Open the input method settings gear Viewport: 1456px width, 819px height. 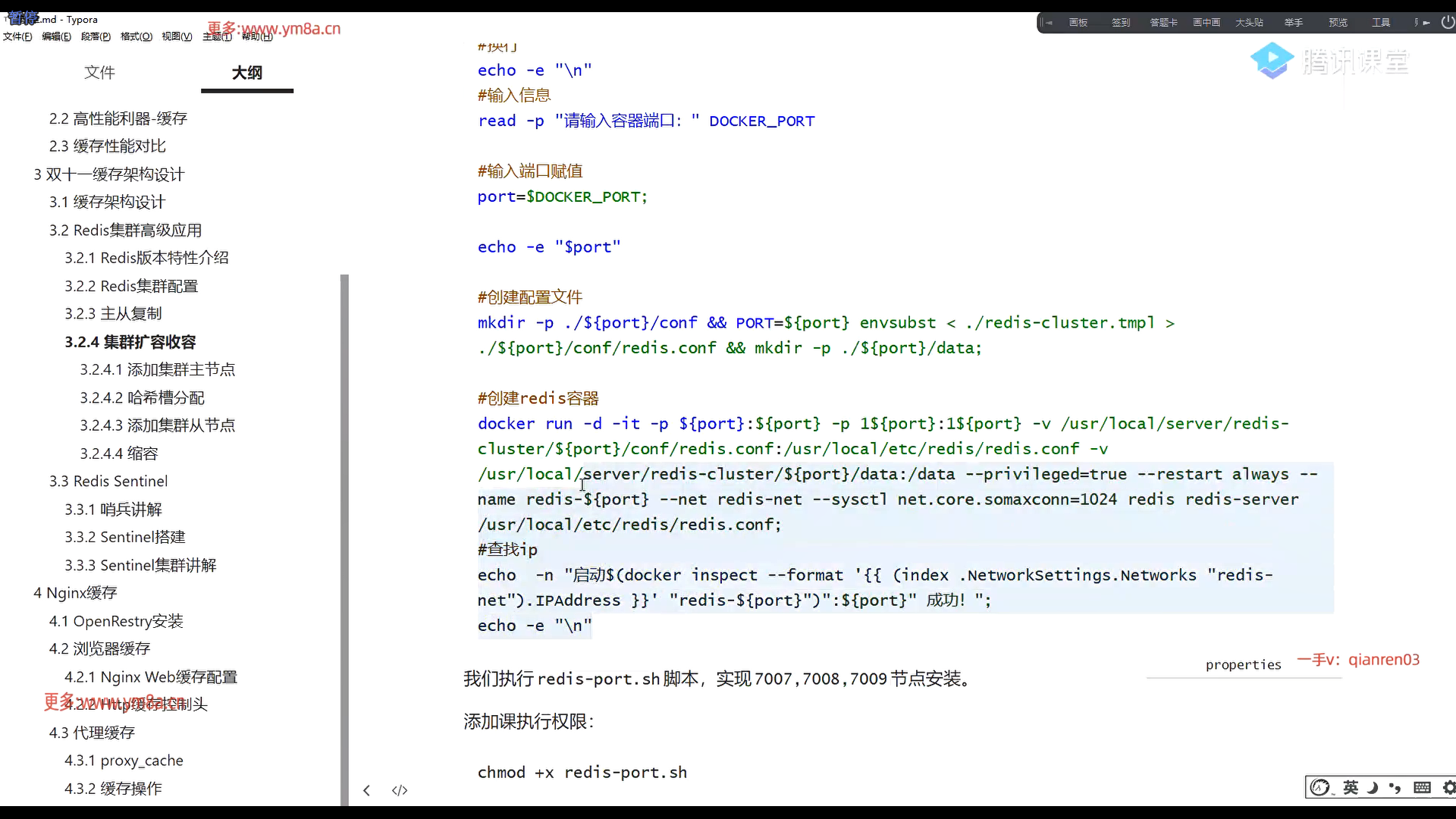click(x=1448, y=787)
